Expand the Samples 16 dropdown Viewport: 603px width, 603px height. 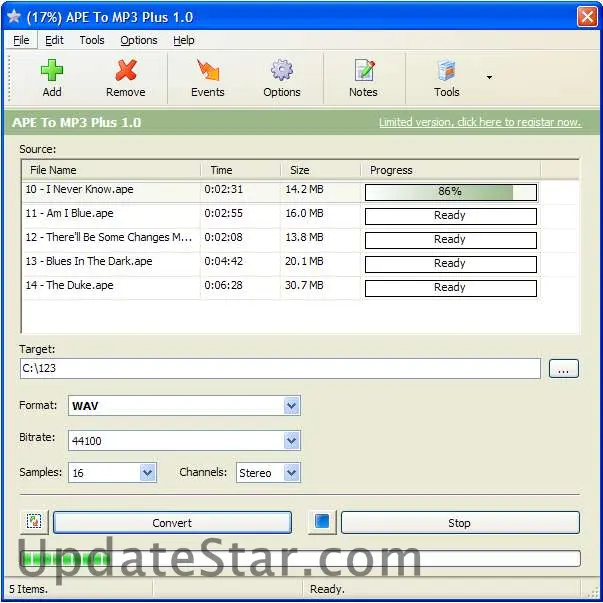[148, 473]
